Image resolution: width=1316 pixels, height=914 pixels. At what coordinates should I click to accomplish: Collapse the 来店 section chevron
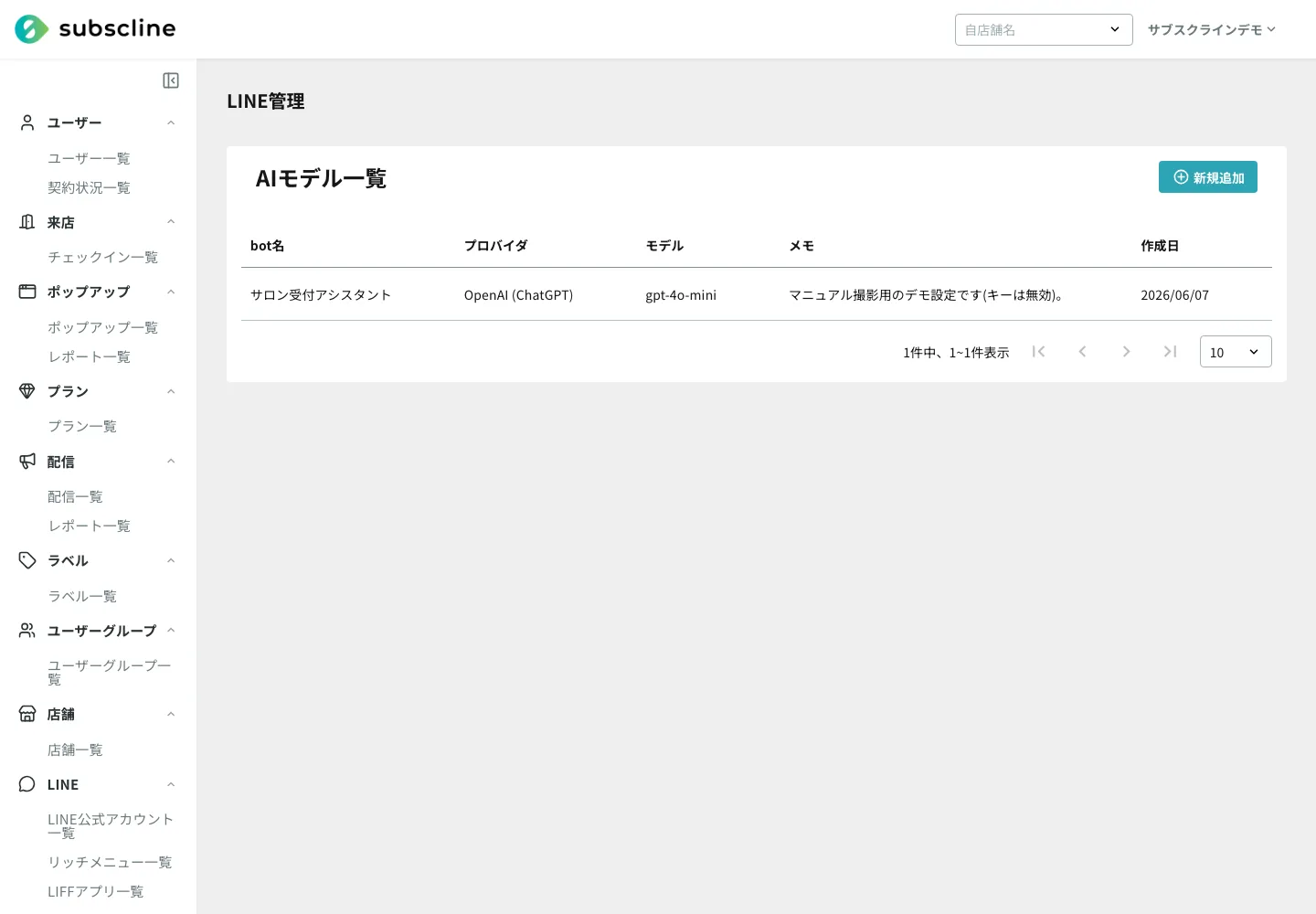pyautogui.click(x=171, y=222)
